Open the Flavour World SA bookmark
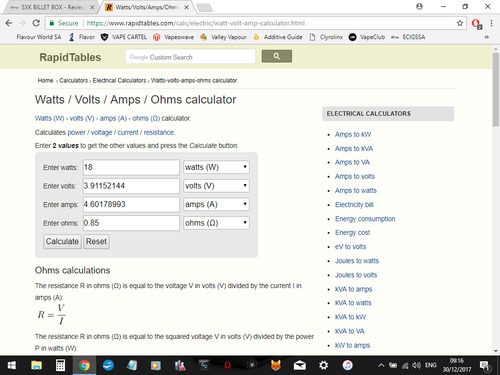500x375 pixels. click(x=39, y=37)
